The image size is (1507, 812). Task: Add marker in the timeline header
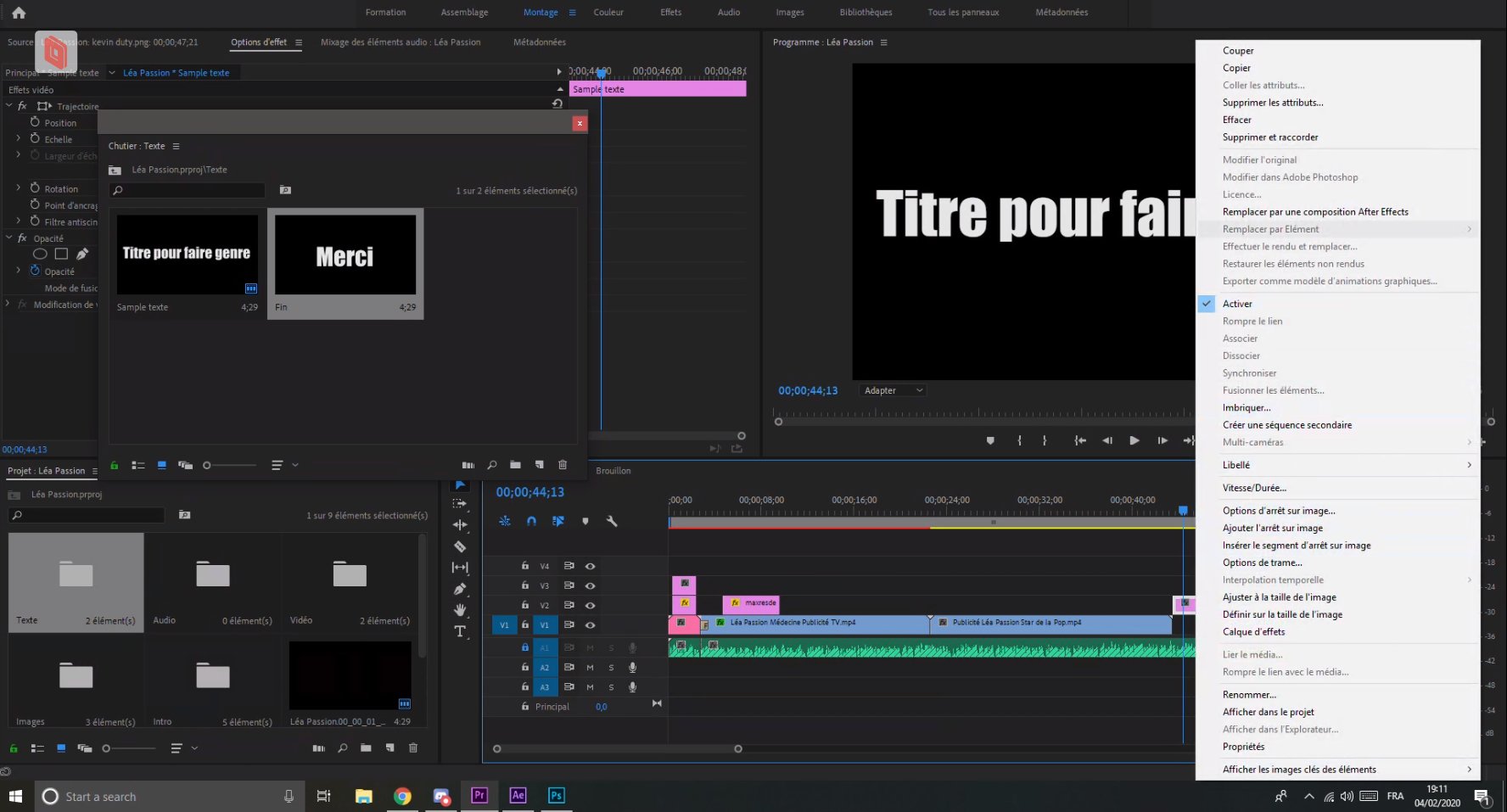click(x=585, y=521)
